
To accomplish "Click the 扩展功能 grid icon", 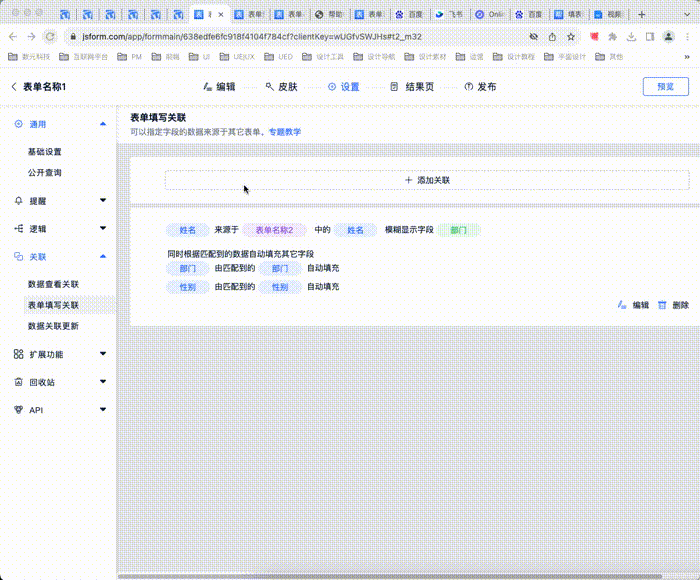I will point(18,354).
